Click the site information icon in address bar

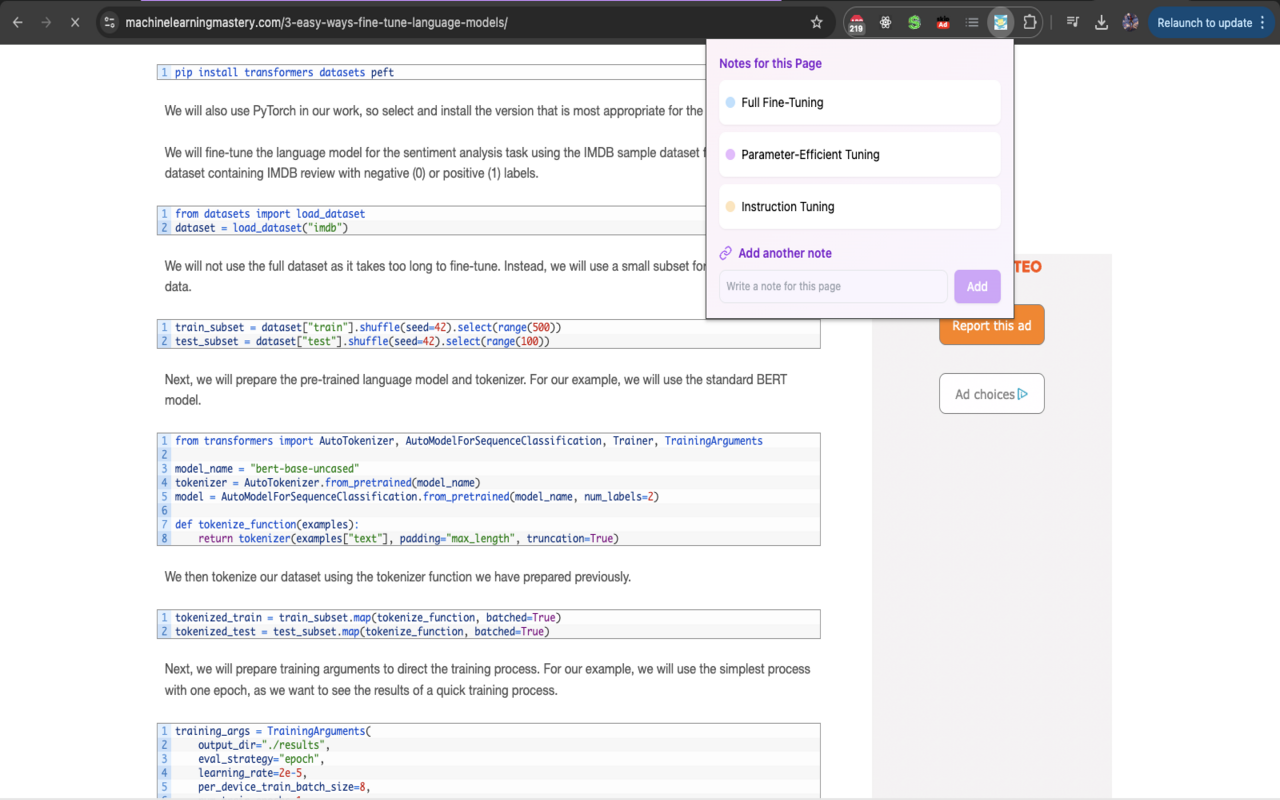point(108,21)
